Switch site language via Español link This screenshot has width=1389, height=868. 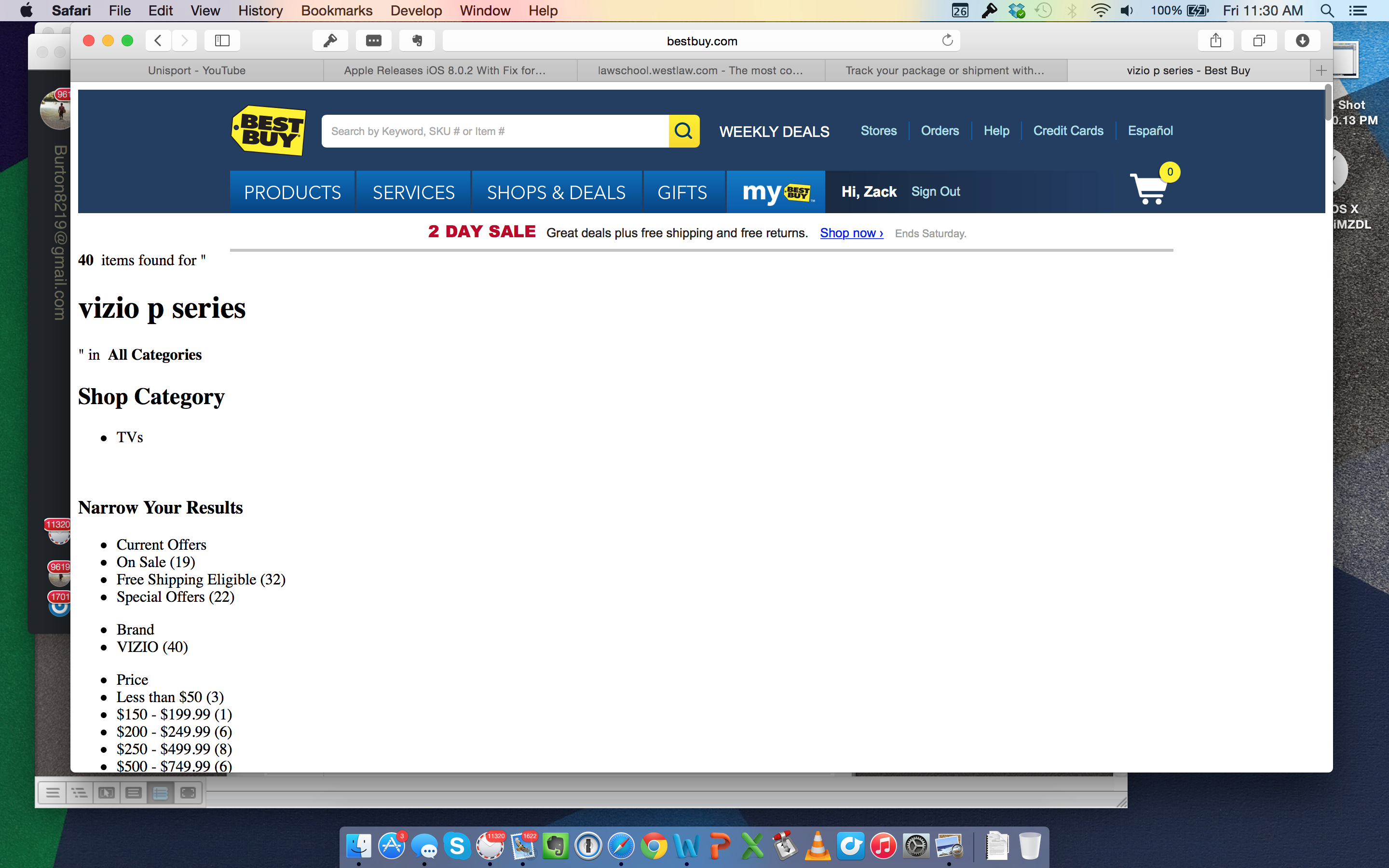1150,131
